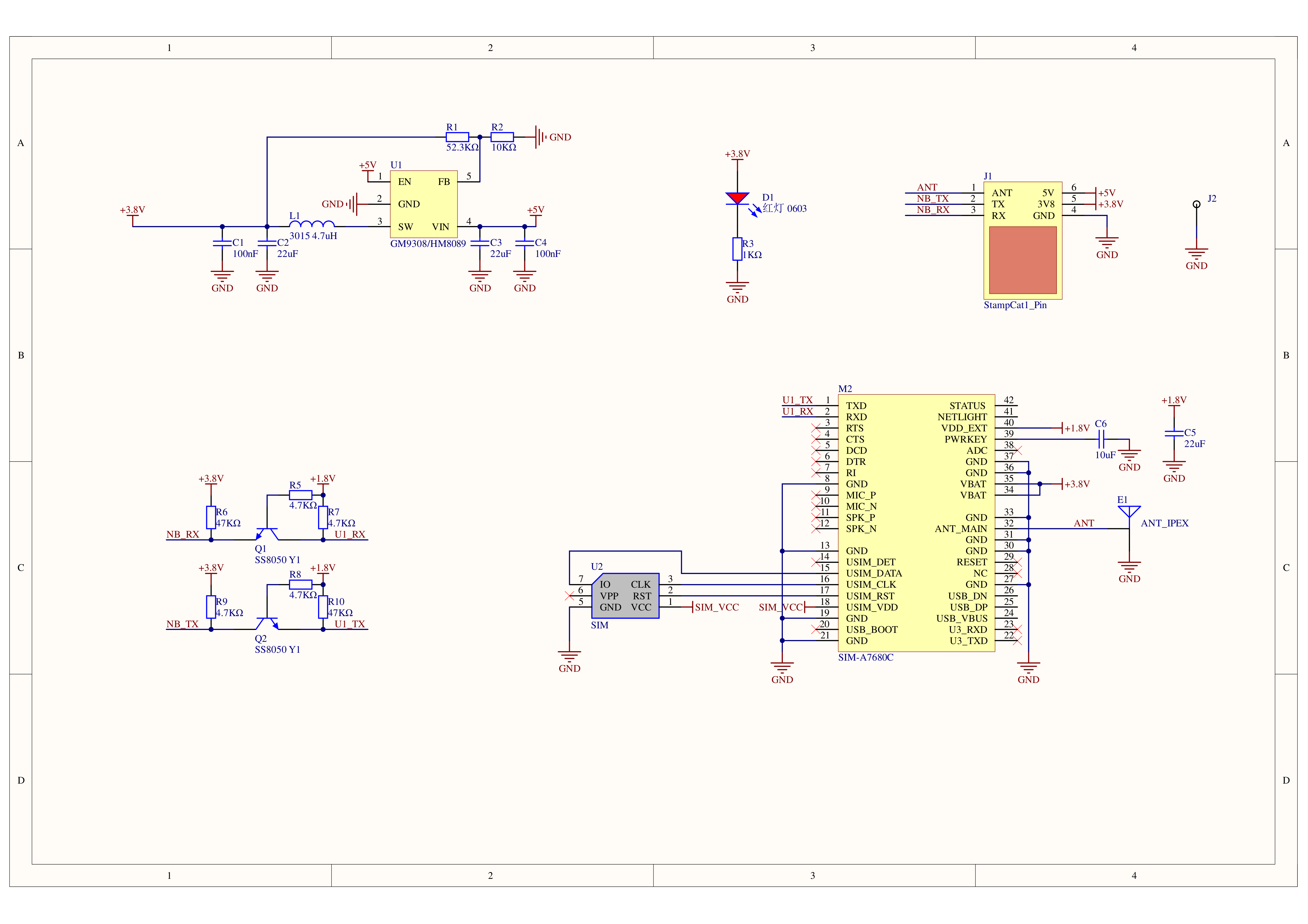Select resistor R3 1KΩ below D1
Screen dimensions: 1308x924
[737, 249]
